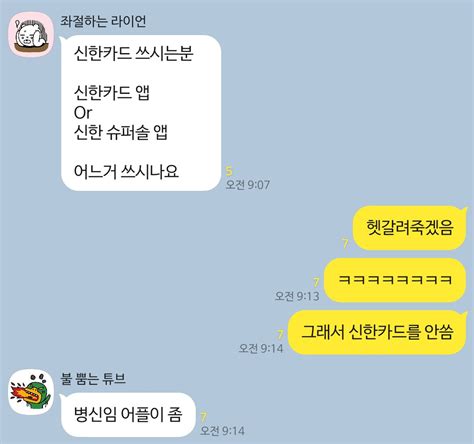Click unread count 5 beside first message
Viewport: 474px width, 444px height.
point(229,171)
